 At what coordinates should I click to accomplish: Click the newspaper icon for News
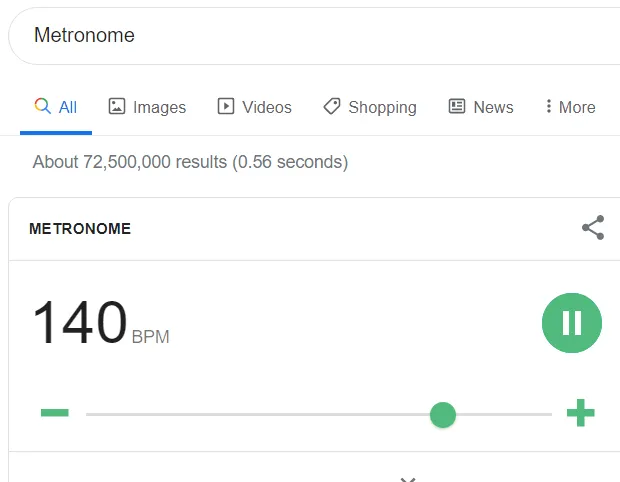457,106
